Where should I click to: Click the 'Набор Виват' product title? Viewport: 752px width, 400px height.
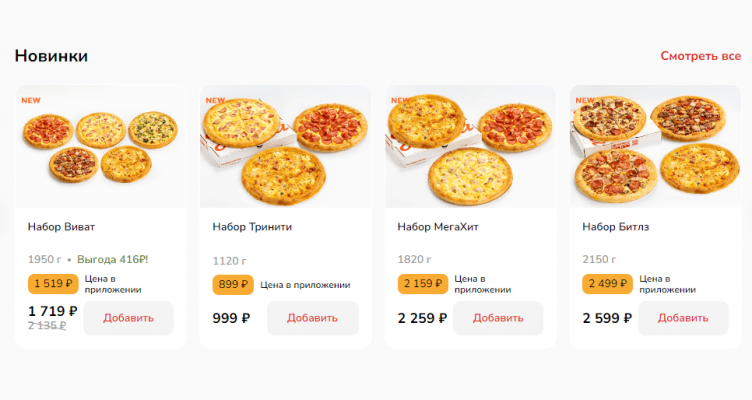click(62, 226)
